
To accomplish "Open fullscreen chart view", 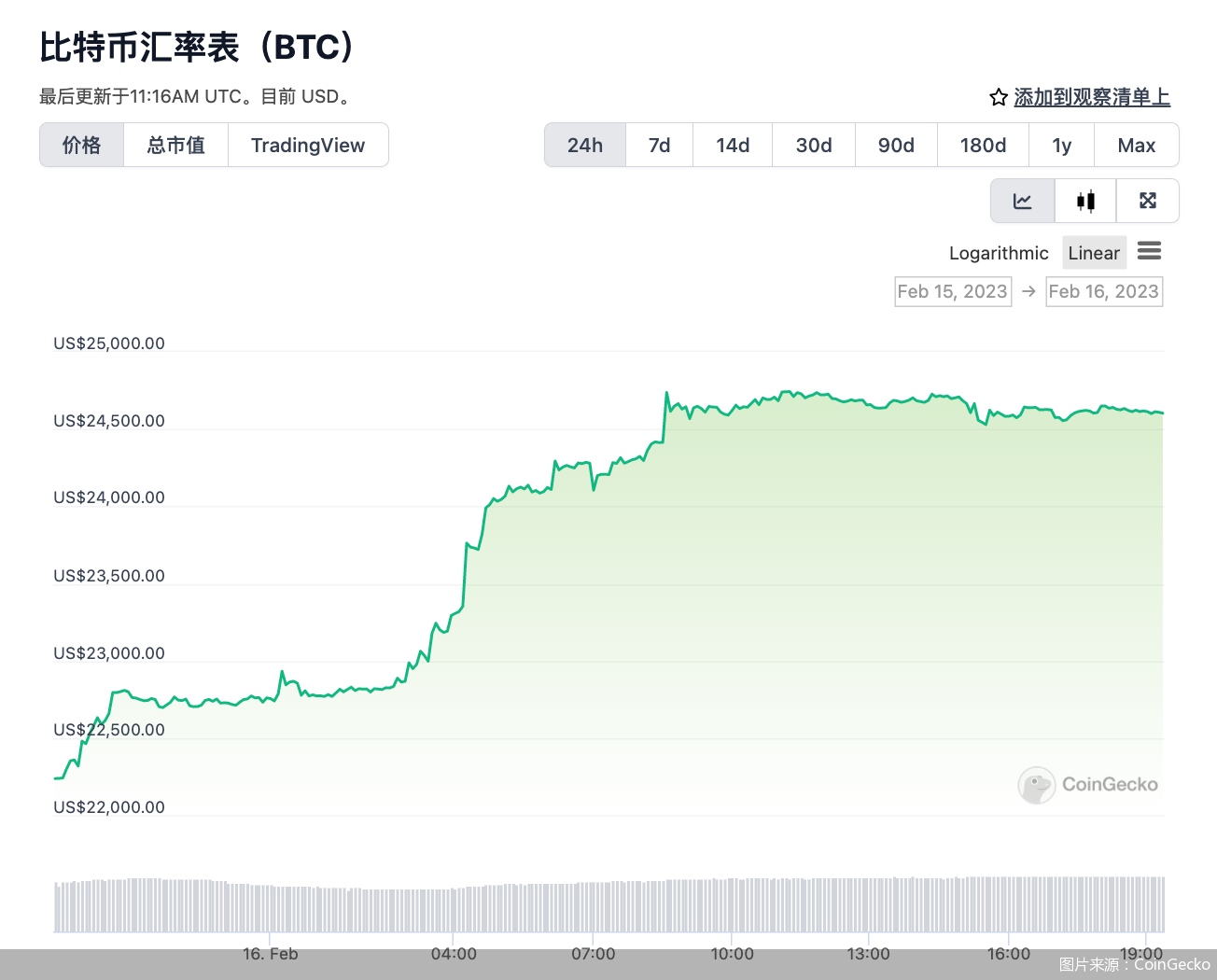I will [1147, 200].
